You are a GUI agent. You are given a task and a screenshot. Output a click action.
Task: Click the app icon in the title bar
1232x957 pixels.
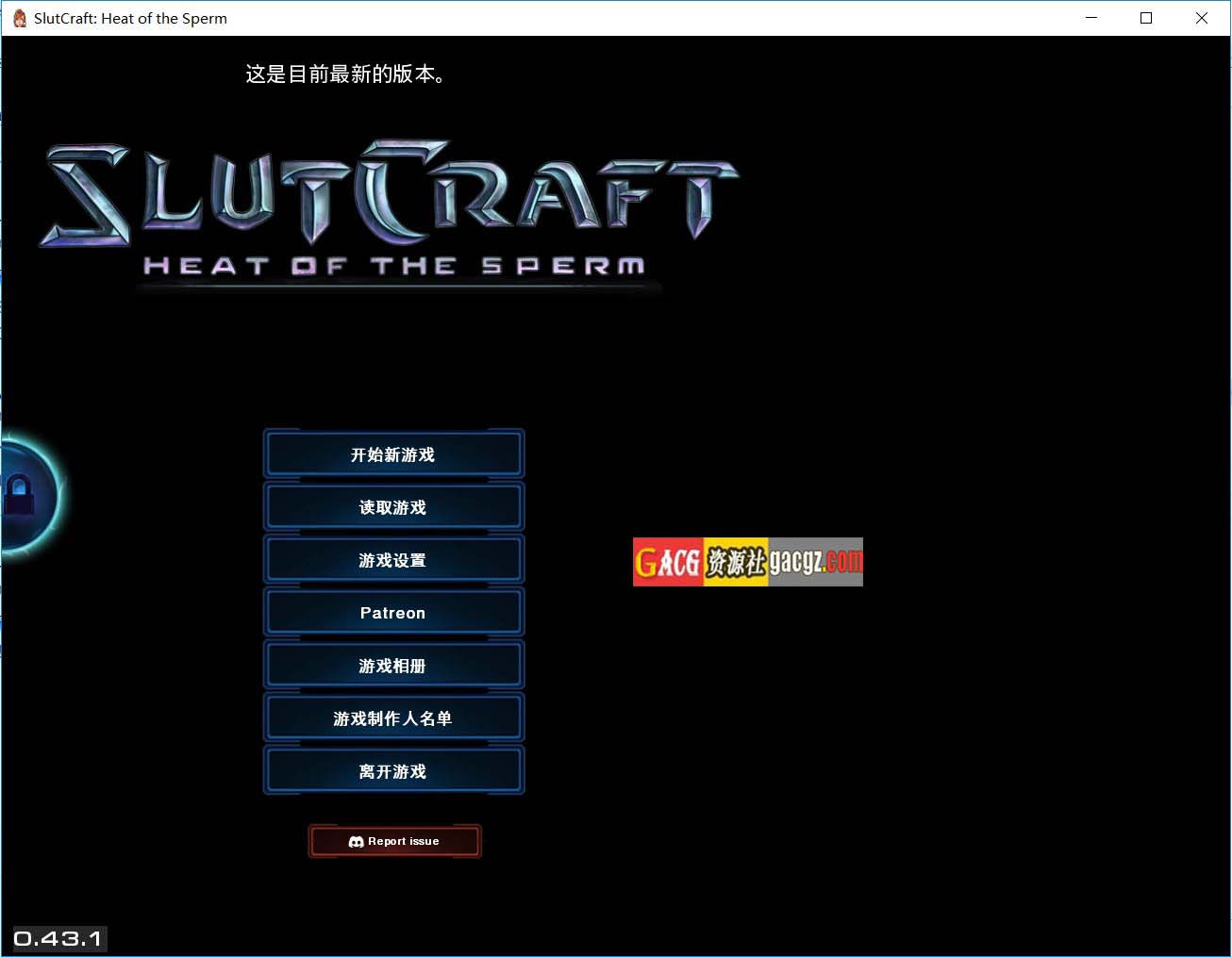(19, 18)
